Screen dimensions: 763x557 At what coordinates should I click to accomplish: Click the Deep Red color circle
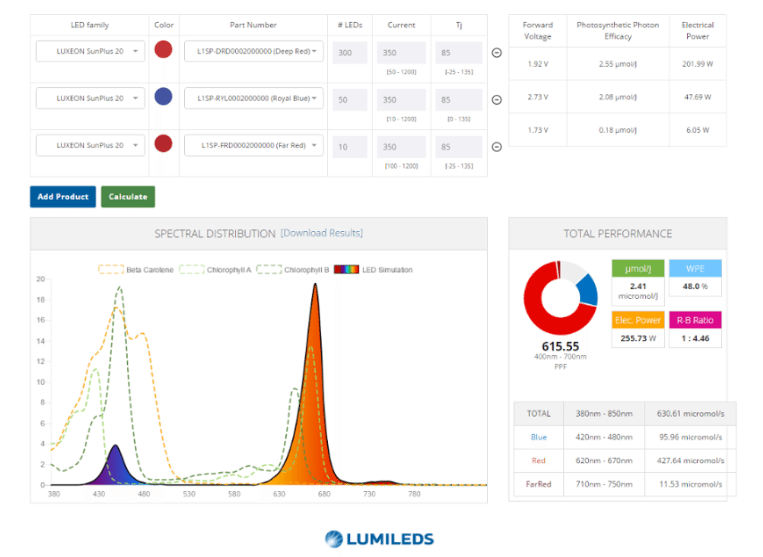[x=163, y=50]
